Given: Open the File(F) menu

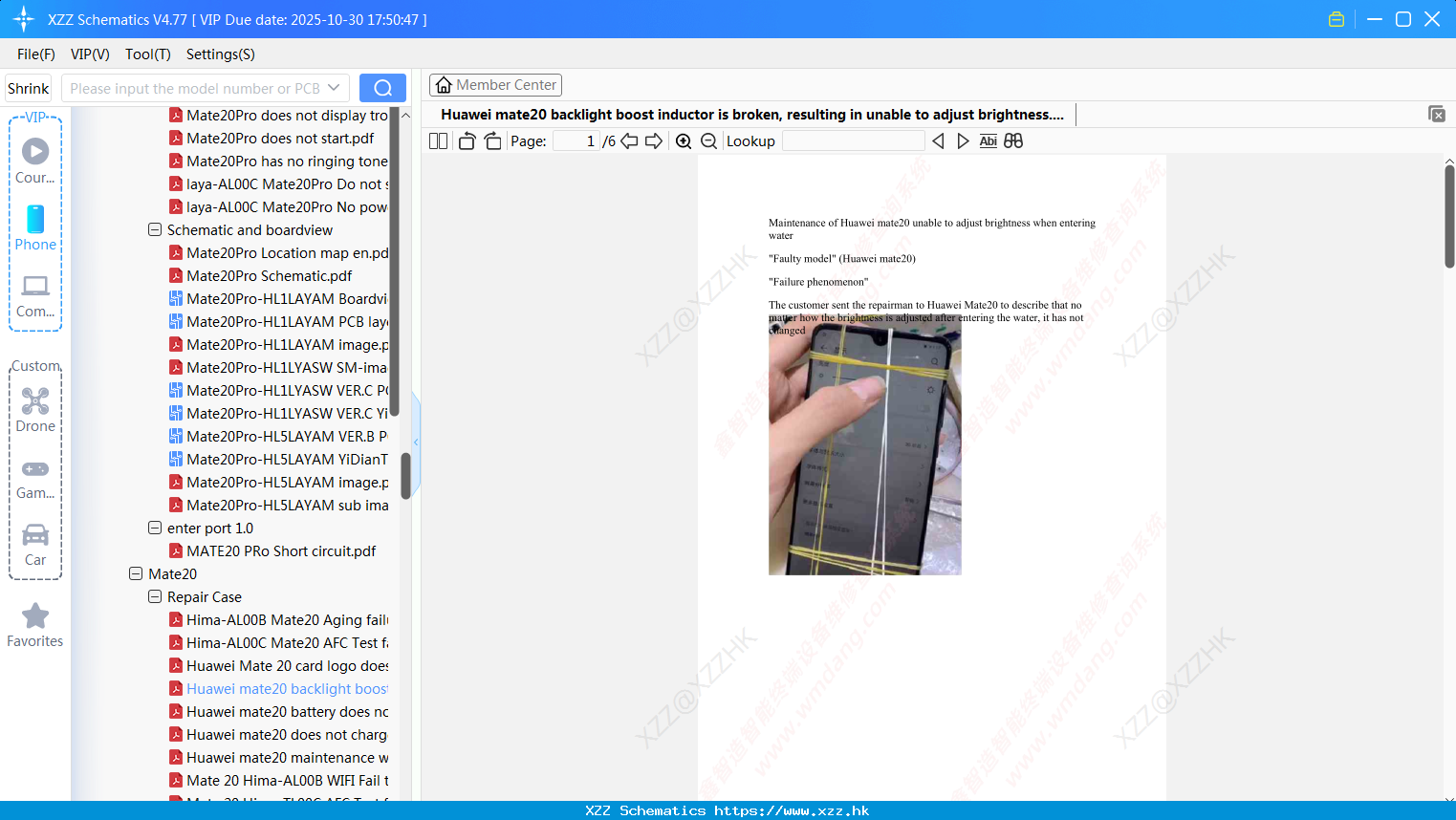Looking at the screenshot, I should tap(36, 54).
